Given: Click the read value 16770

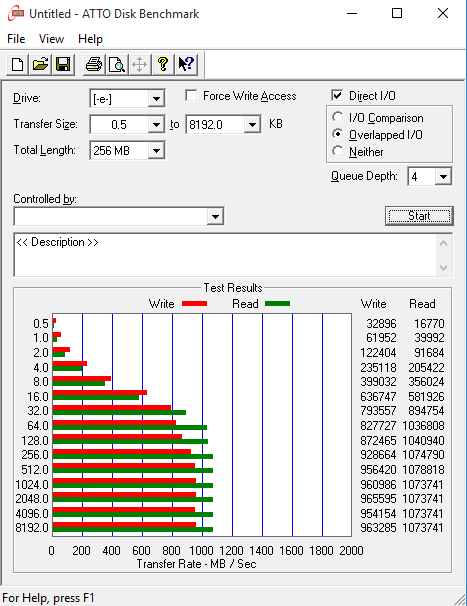Looking at the screenshot, I should pyautogui.click(x=429, y=323).
